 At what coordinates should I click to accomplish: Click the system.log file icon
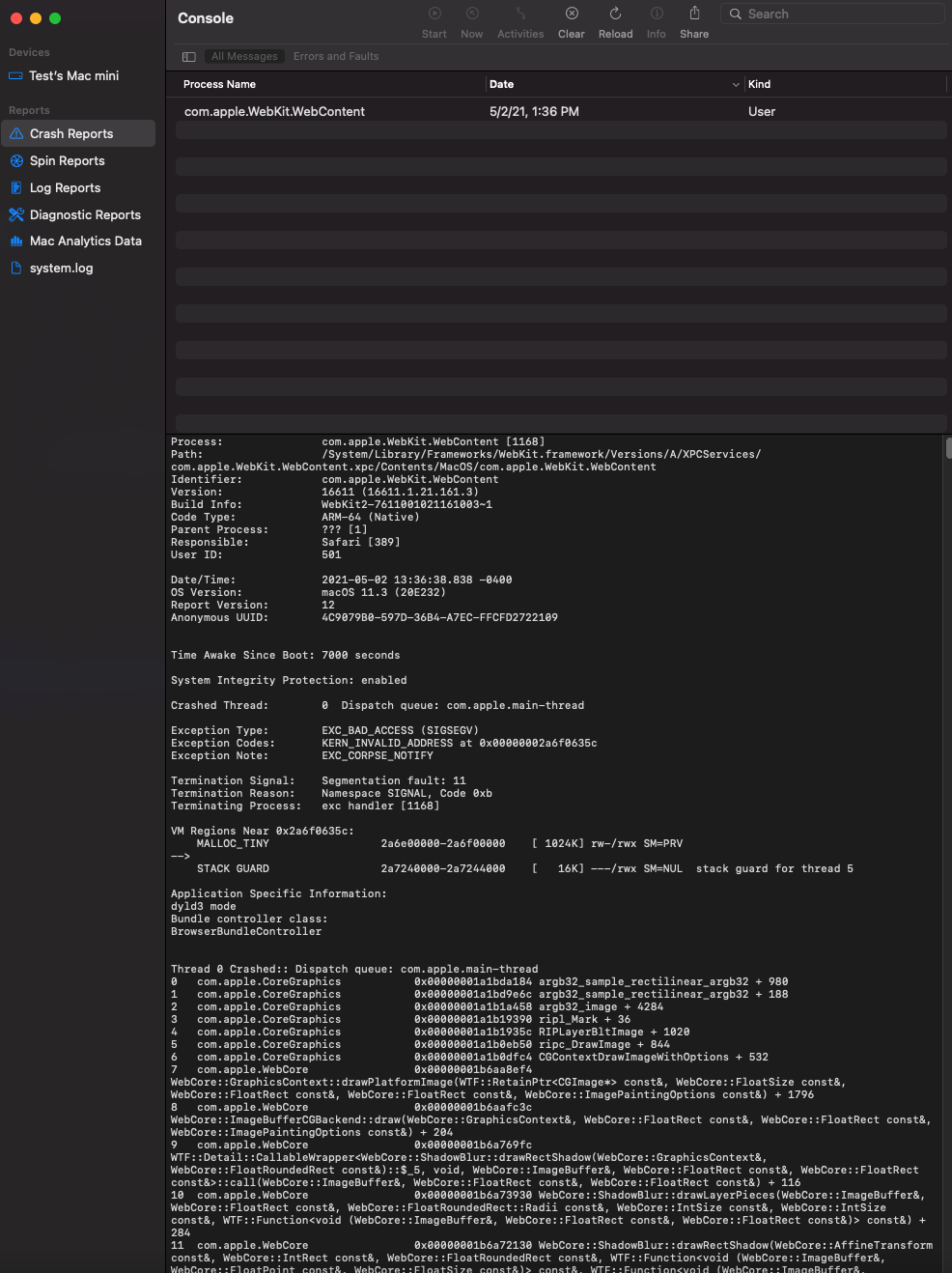(16, 268)
